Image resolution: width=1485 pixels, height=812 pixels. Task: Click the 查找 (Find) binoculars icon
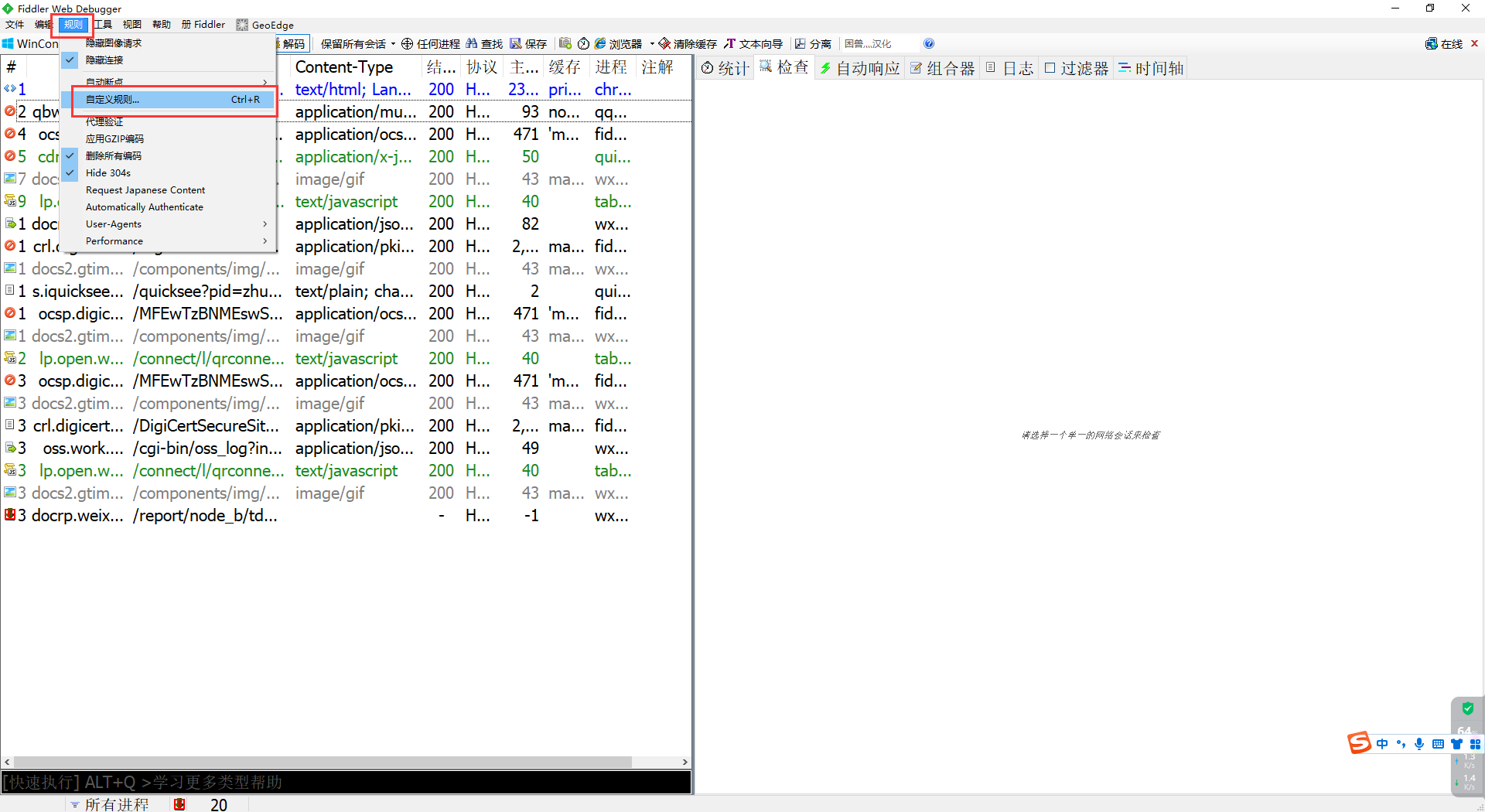point(472,44)
